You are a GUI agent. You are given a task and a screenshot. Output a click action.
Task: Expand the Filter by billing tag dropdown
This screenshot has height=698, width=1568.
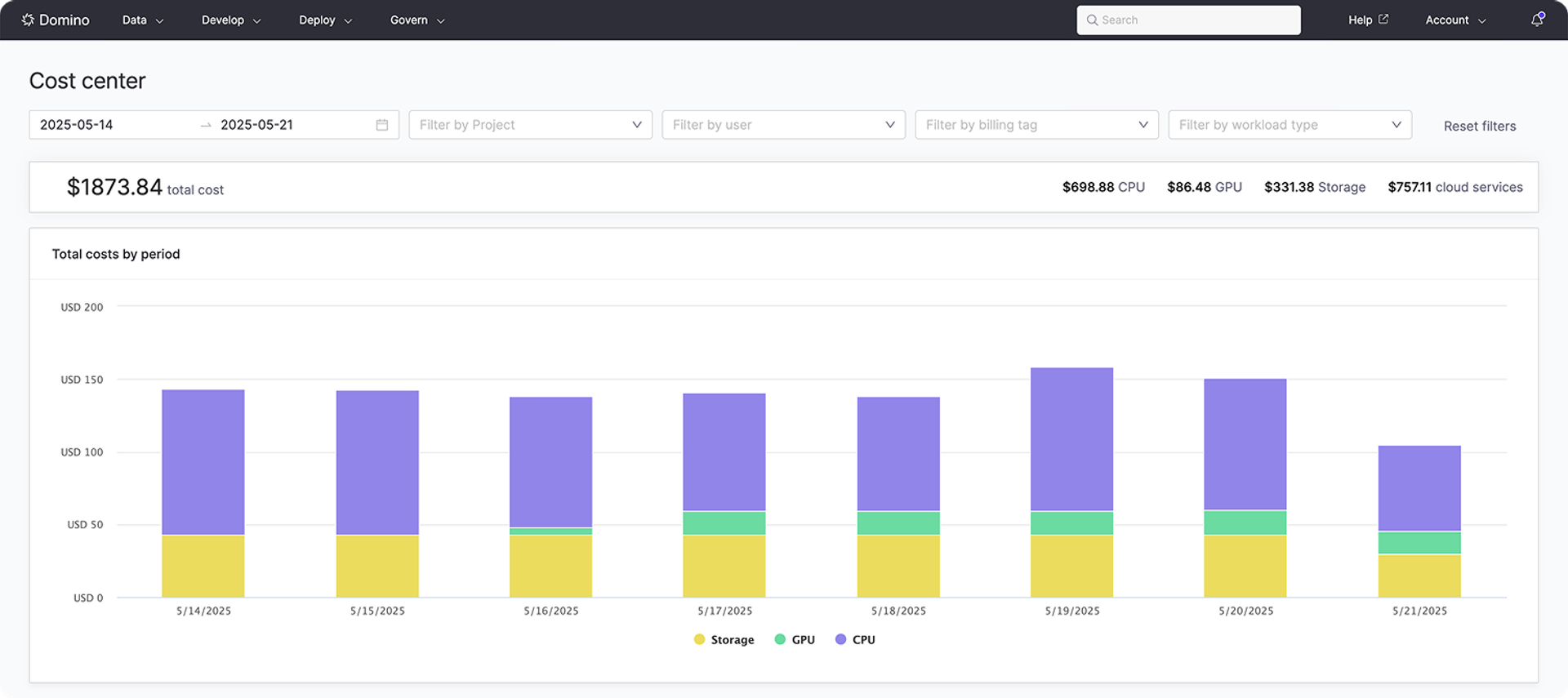1036,125
